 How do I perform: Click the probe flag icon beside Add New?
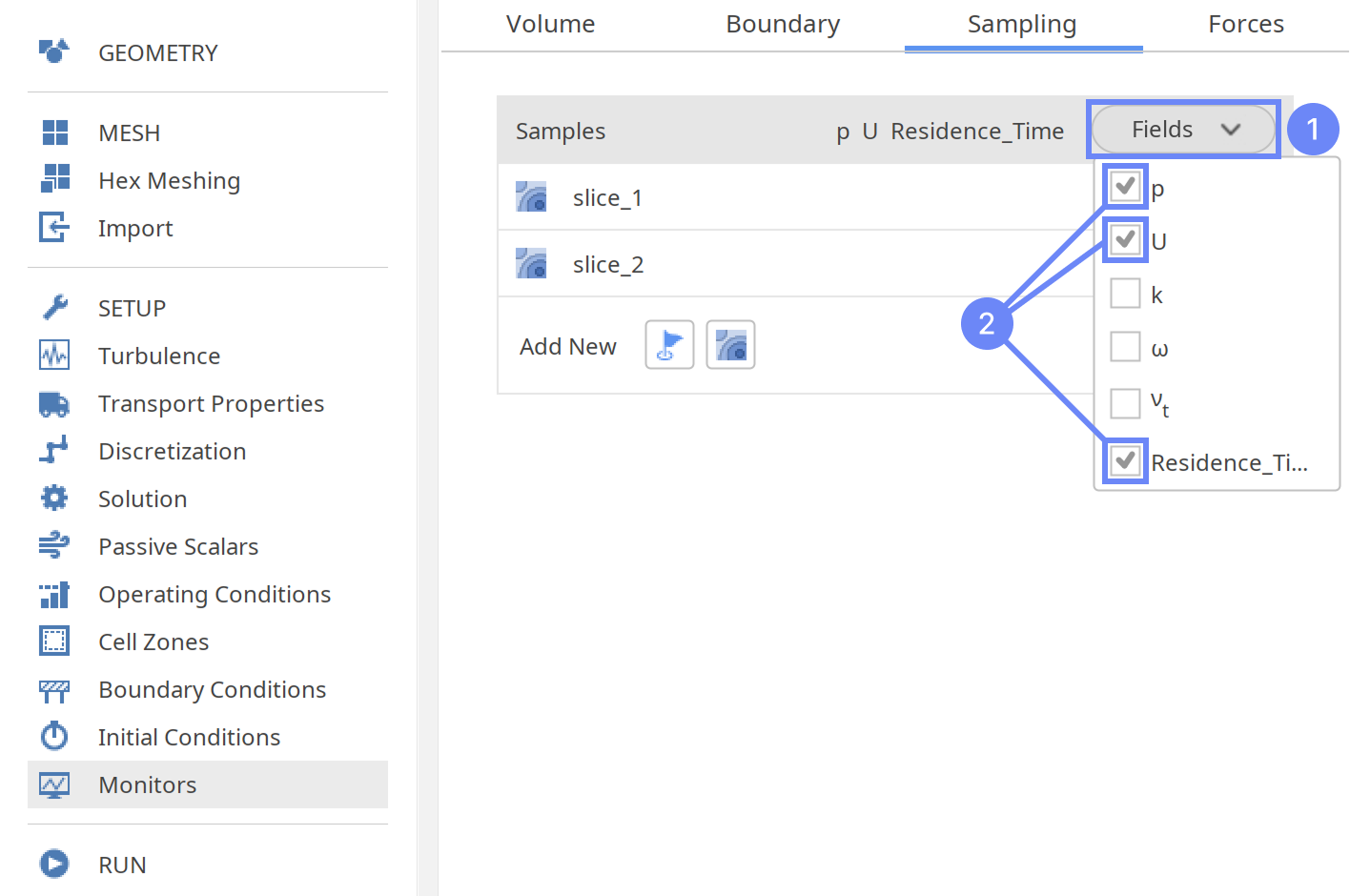[x=669, y=345]
